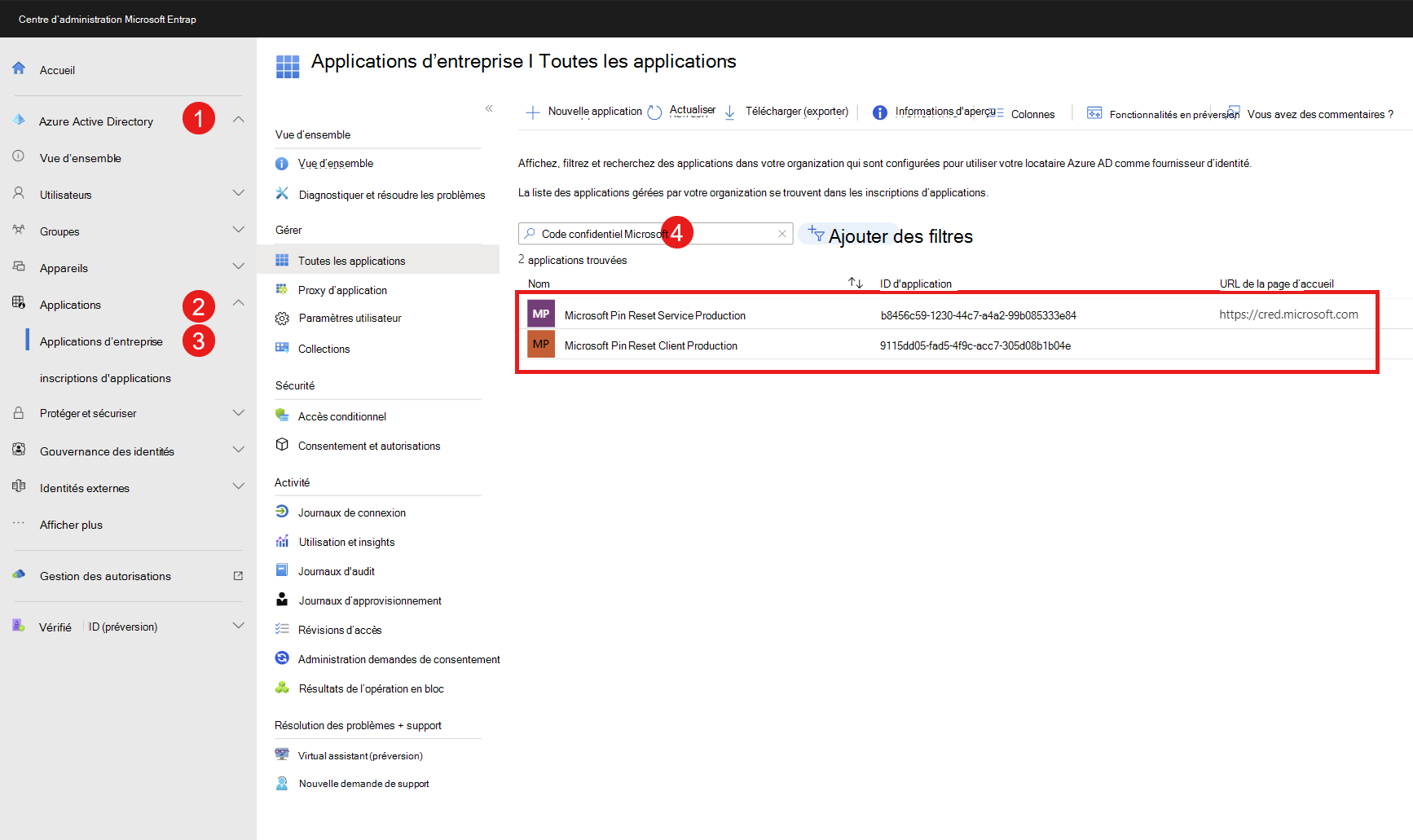Open Administration demandes de consentement
This screenshot has width=1413, height=840.
tap(399, 659)
